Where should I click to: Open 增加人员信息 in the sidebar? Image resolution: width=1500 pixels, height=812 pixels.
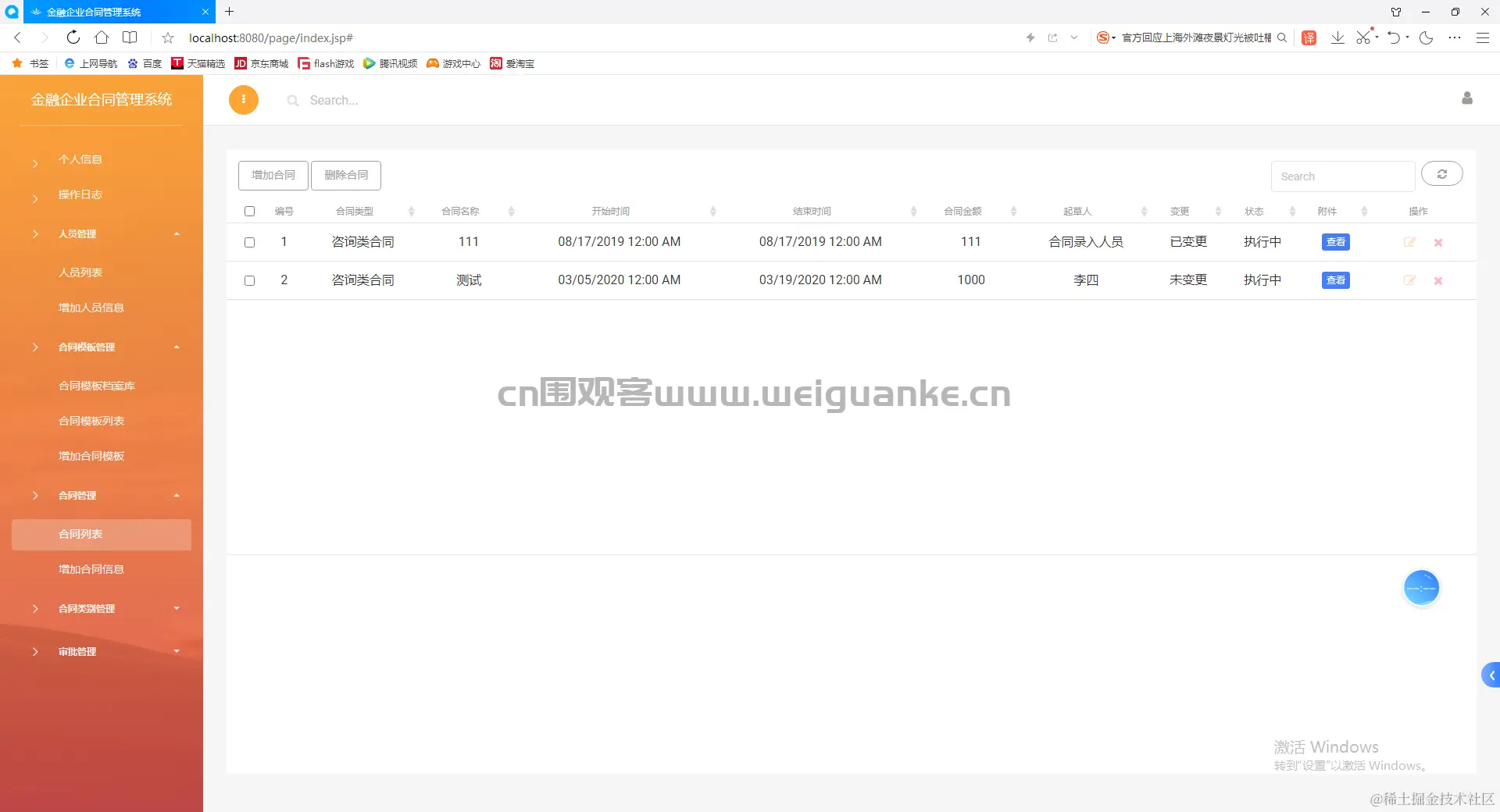pyautogui.click(x=91, y=308)
